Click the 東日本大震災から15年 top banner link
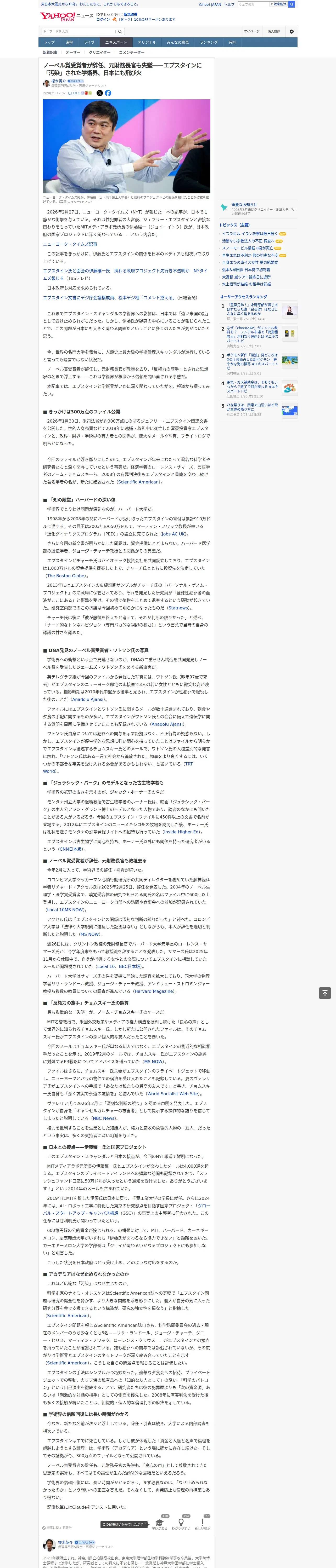 90,4
